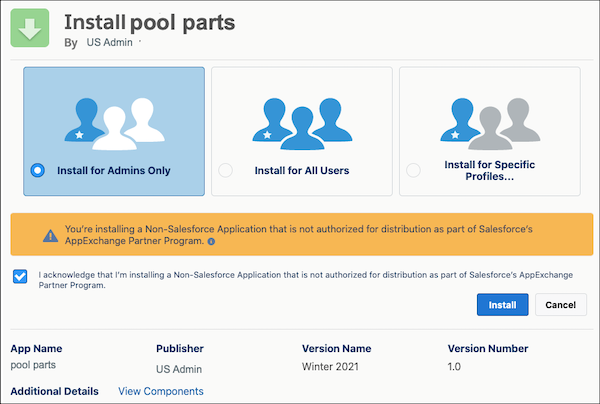Click the blue Install button
Viewport: 600px width, 404px height.
tap(502, 305)
